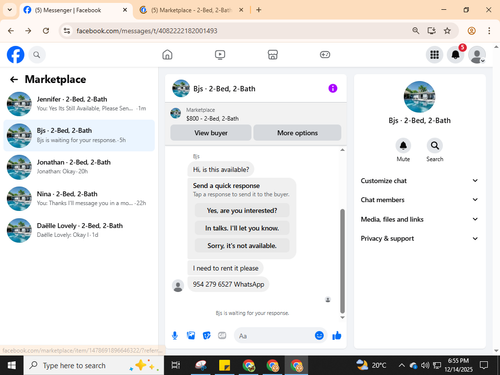500x375 pixels.
Task: Open the tab search dropdown arrow
Action: tap(10, 10)
